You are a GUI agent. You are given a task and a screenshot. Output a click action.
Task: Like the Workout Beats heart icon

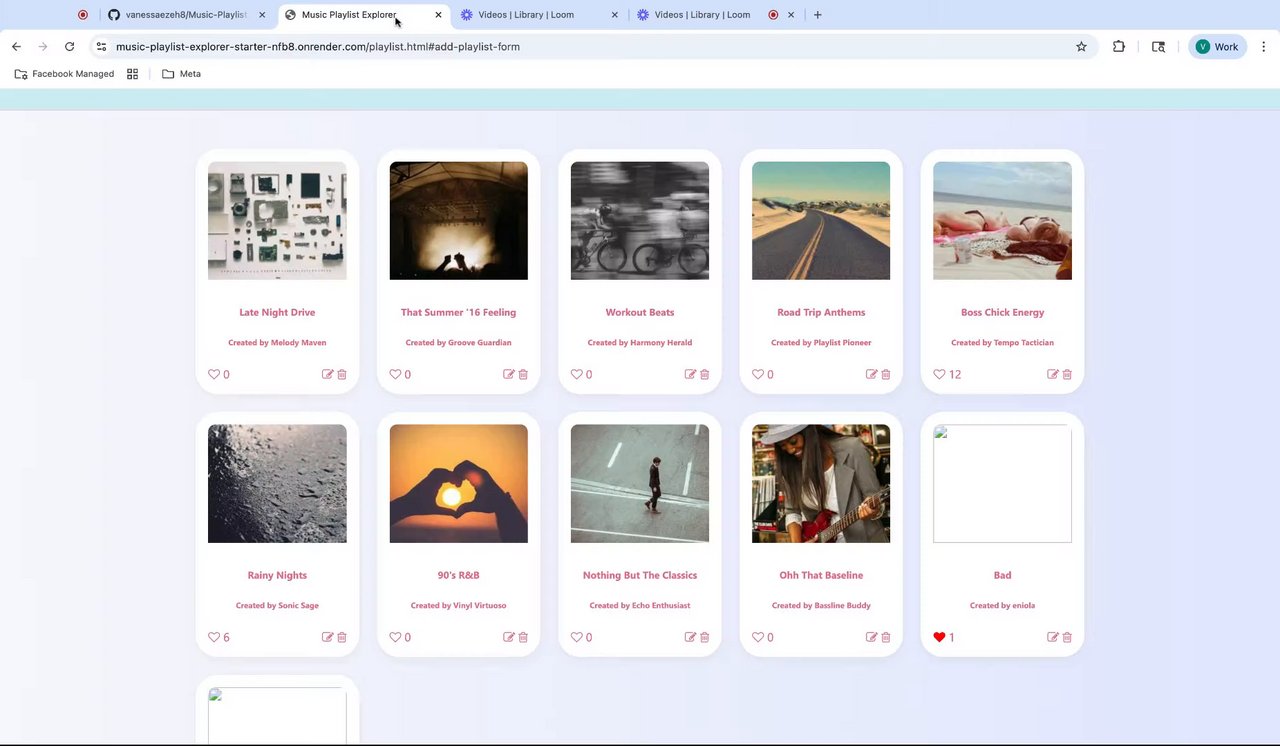tap(577, 374)
